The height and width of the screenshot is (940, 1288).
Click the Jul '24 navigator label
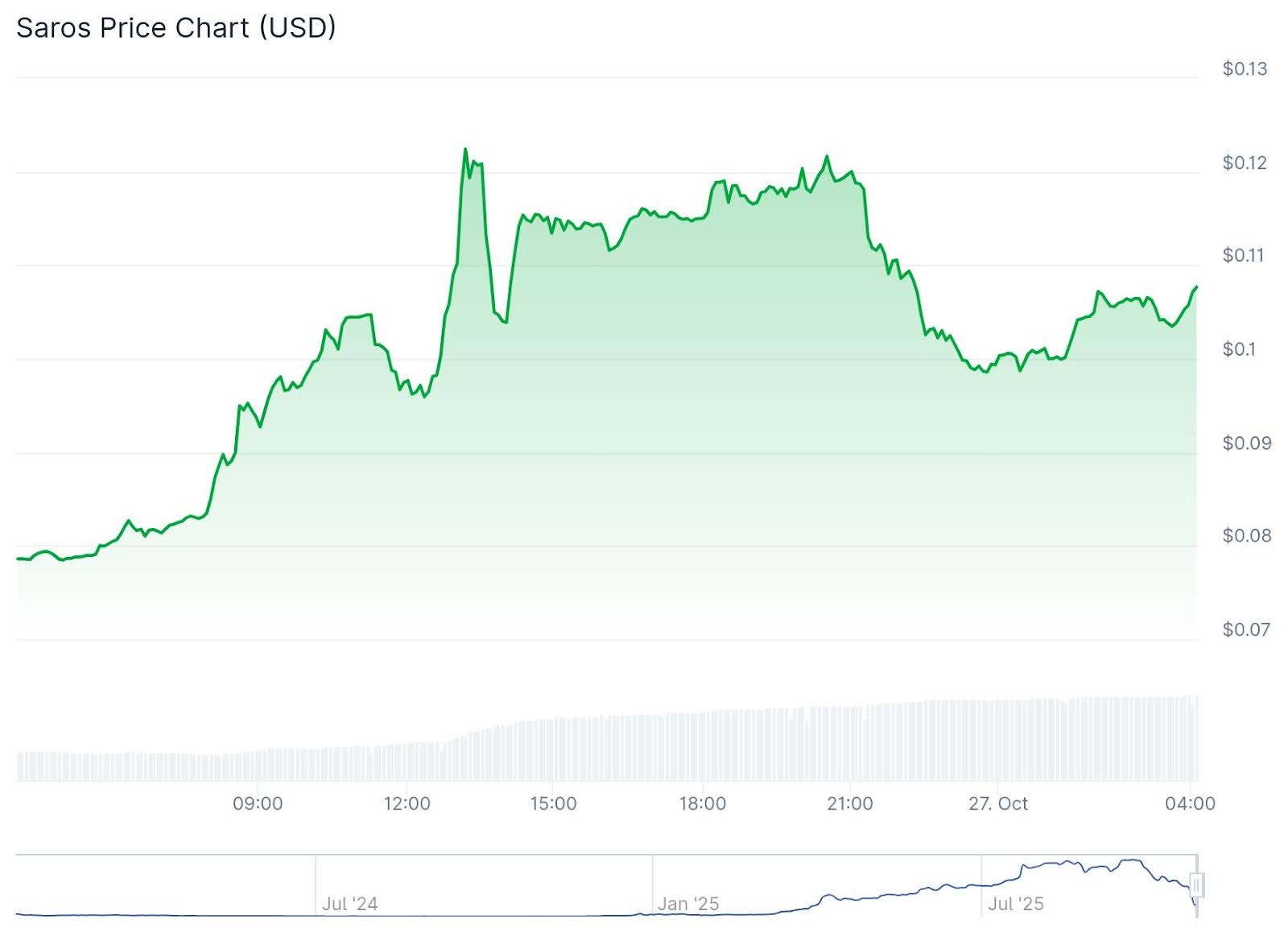coord(349,904)
